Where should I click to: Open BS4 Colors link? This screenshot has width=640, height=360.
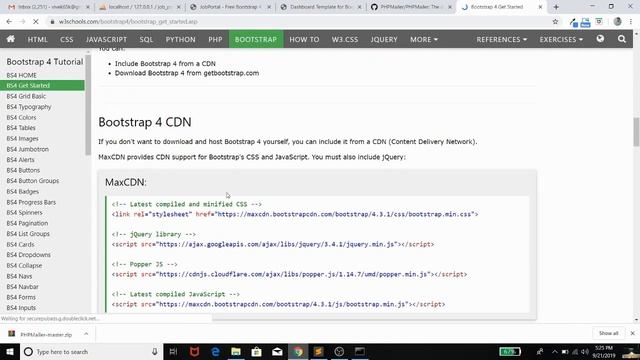21,117
